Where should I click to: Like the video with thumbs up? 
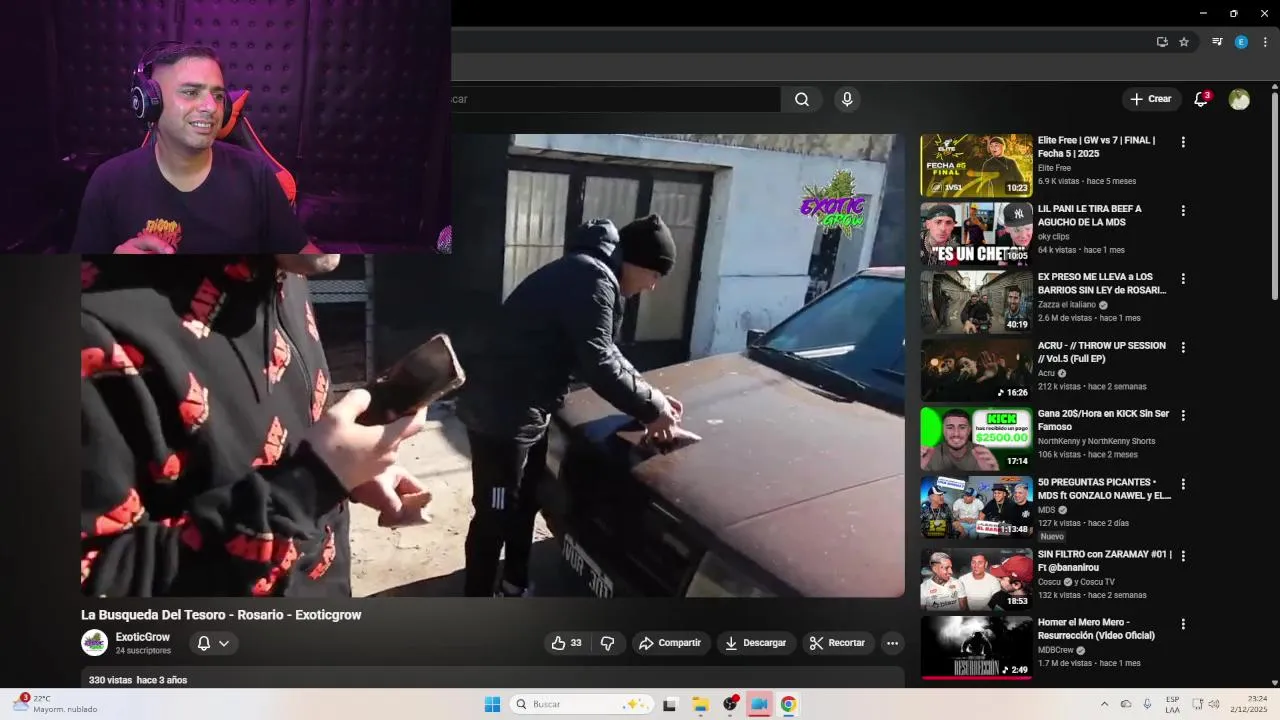pos(566,643)
